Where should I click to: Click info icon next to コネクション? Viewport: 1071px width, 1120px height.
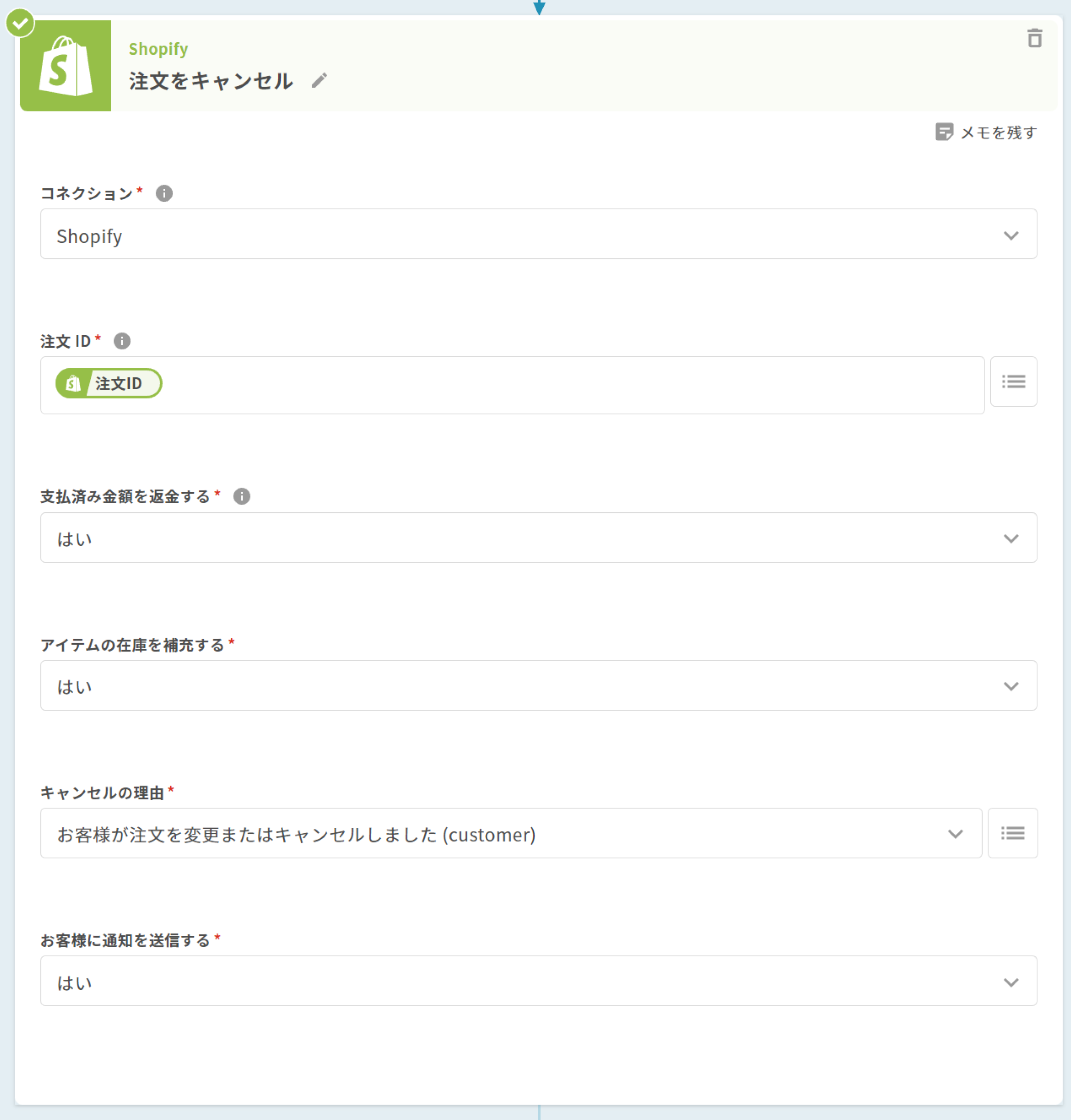[164, 194]
